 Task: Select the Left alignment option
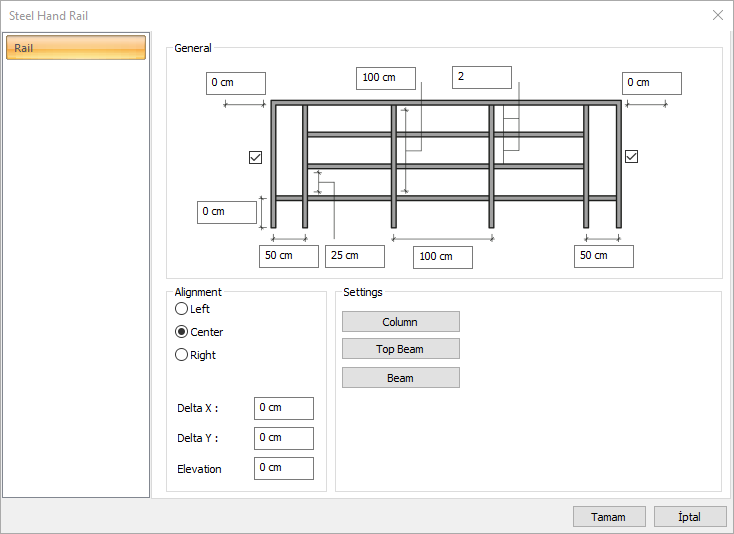click(182, 309)
